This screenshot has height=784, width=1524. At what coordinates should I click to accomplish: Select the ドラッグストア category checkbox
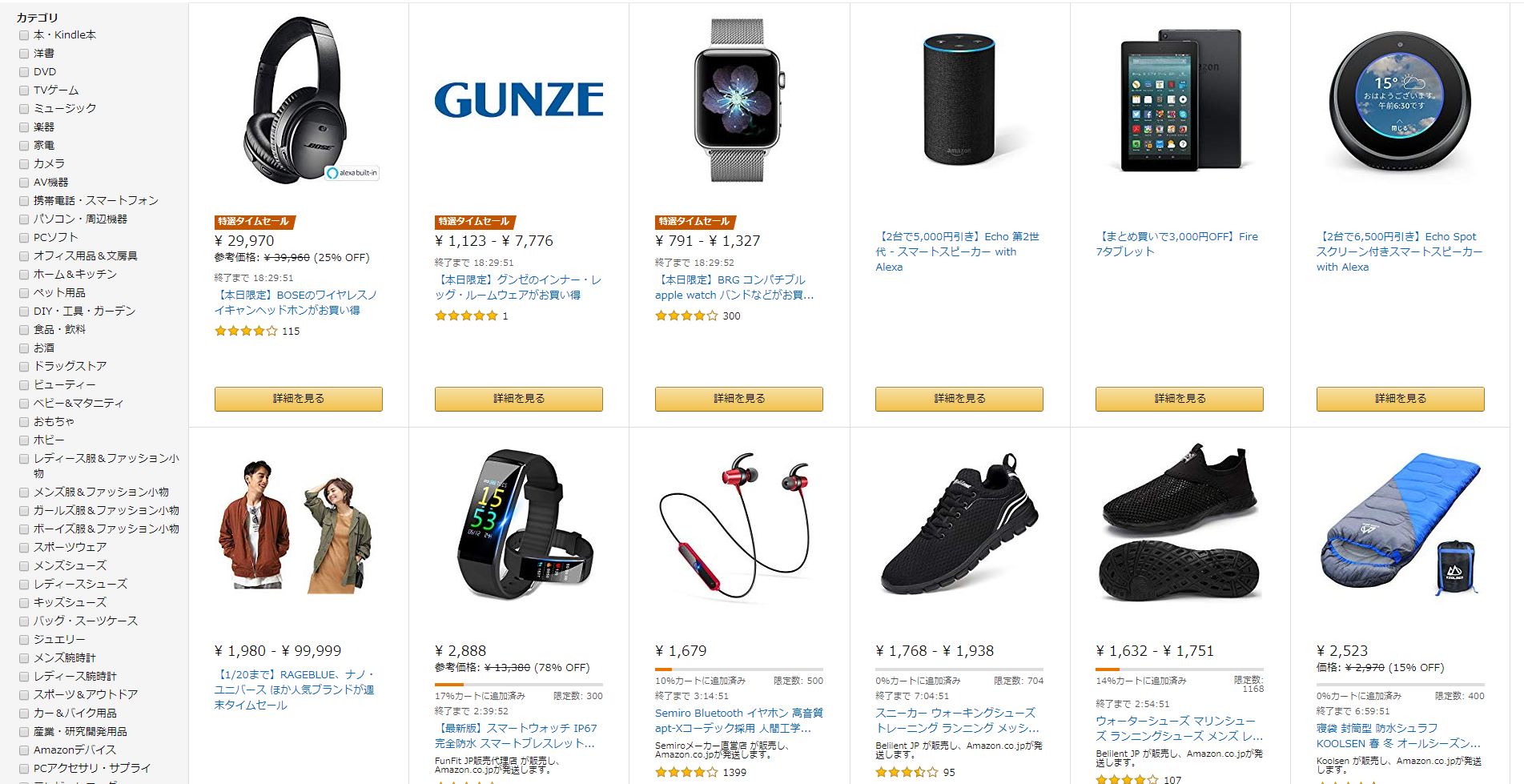coord(24,367)
